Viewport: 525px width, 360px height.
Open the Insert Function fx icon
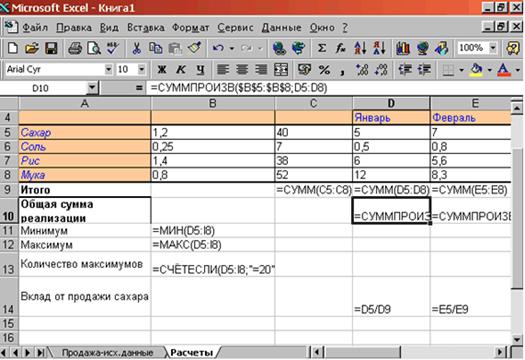[x=340, y=49]
